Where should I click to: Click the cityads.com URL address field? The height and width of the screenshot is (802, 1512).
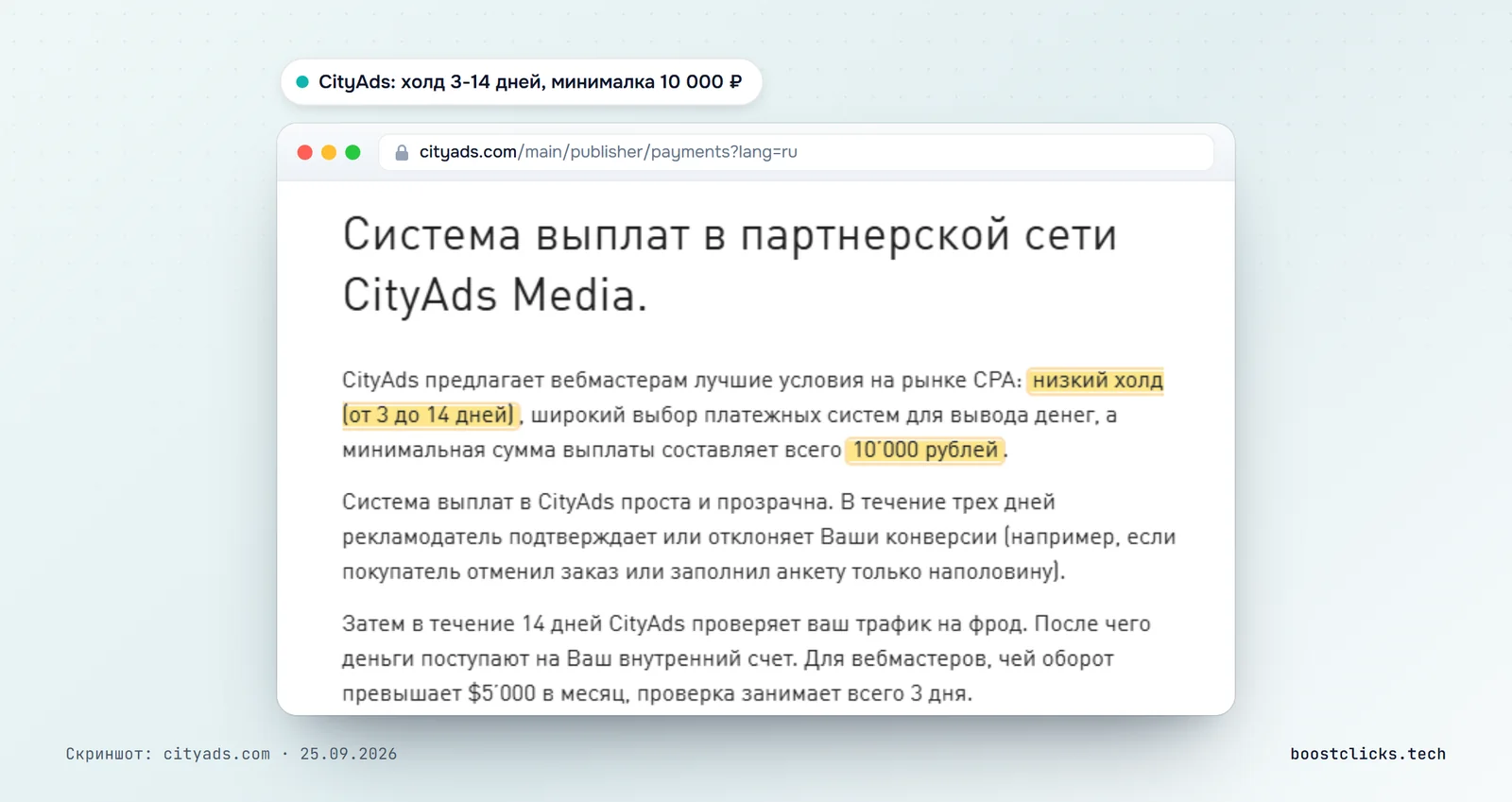pos(796,152)
